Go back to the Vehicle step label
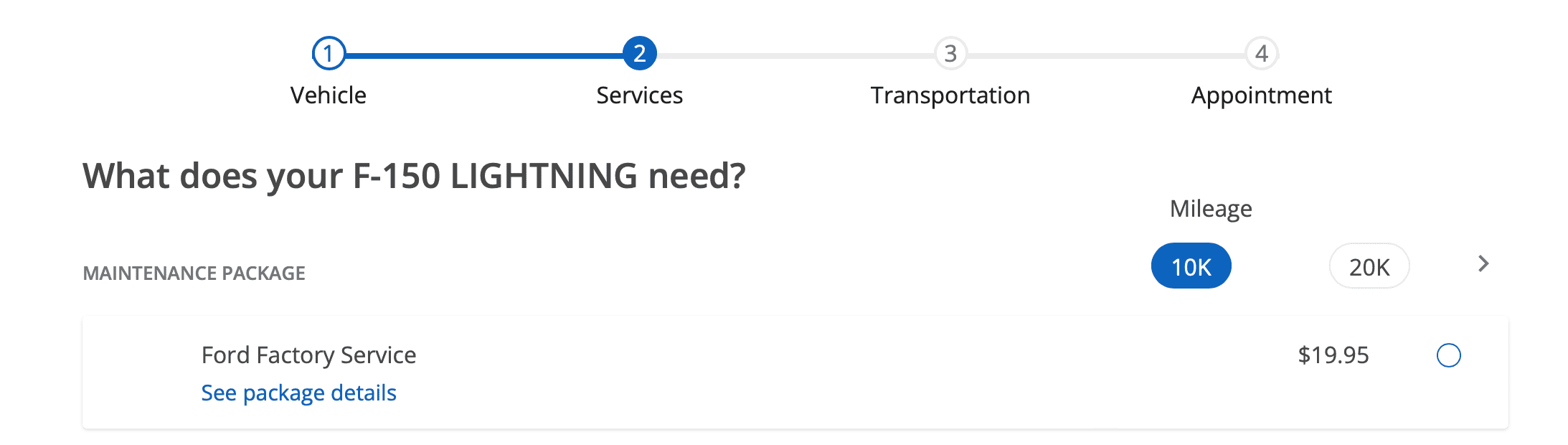 [329, 95]
